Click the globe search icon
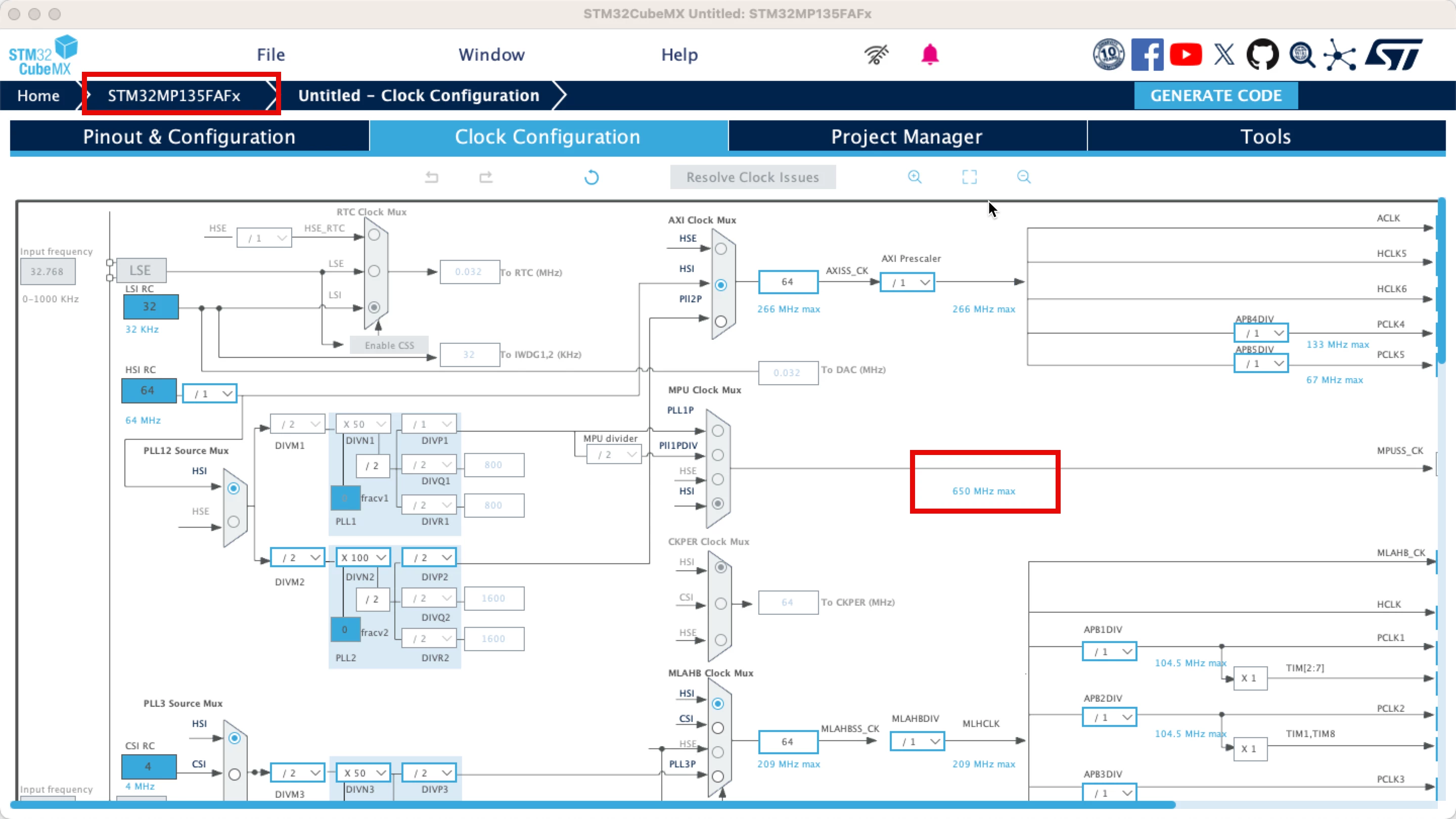 pyautogui.click(x=1302, y=55)
